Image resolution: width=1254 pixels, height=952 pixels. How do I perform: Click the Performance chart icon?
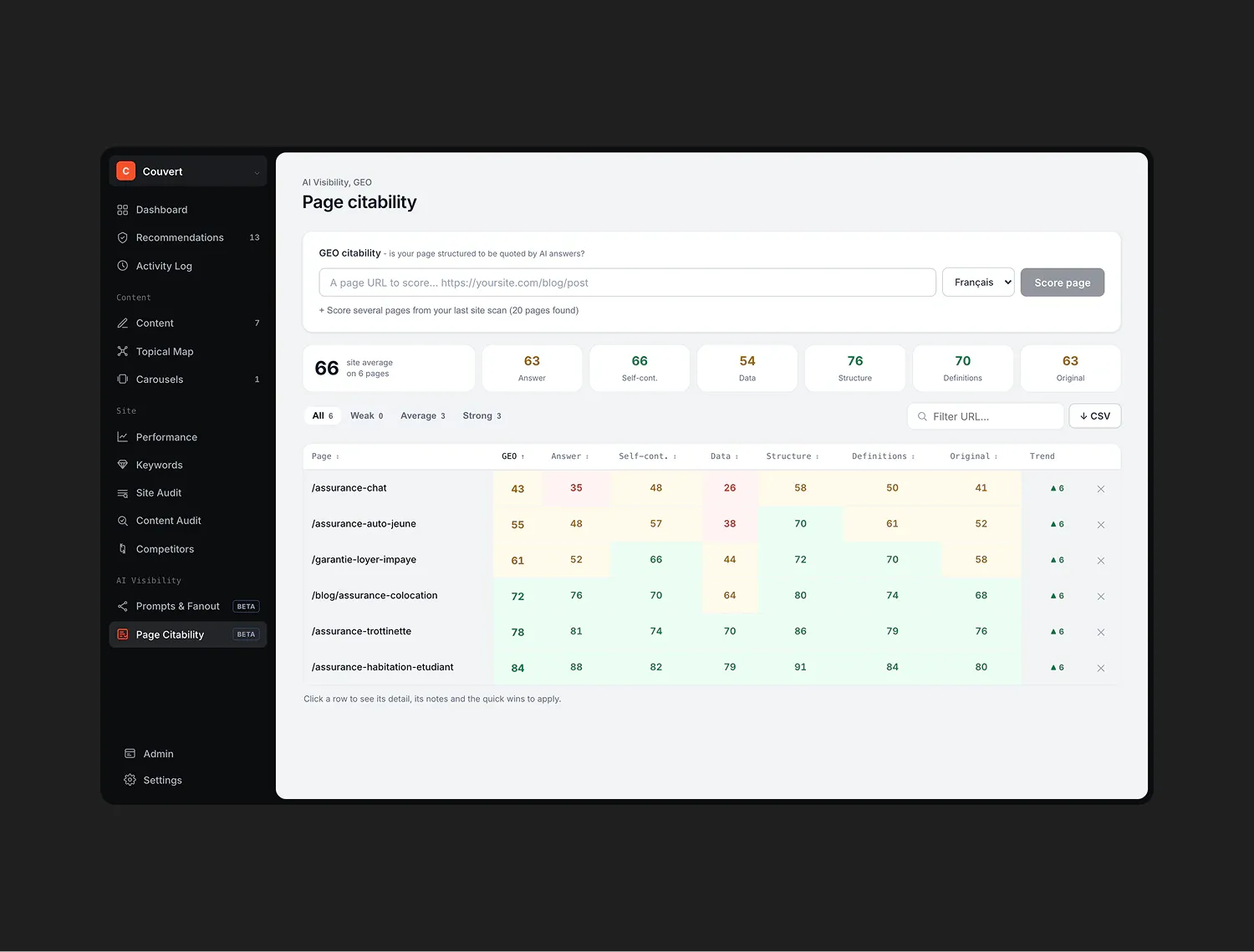coord(123,437)
